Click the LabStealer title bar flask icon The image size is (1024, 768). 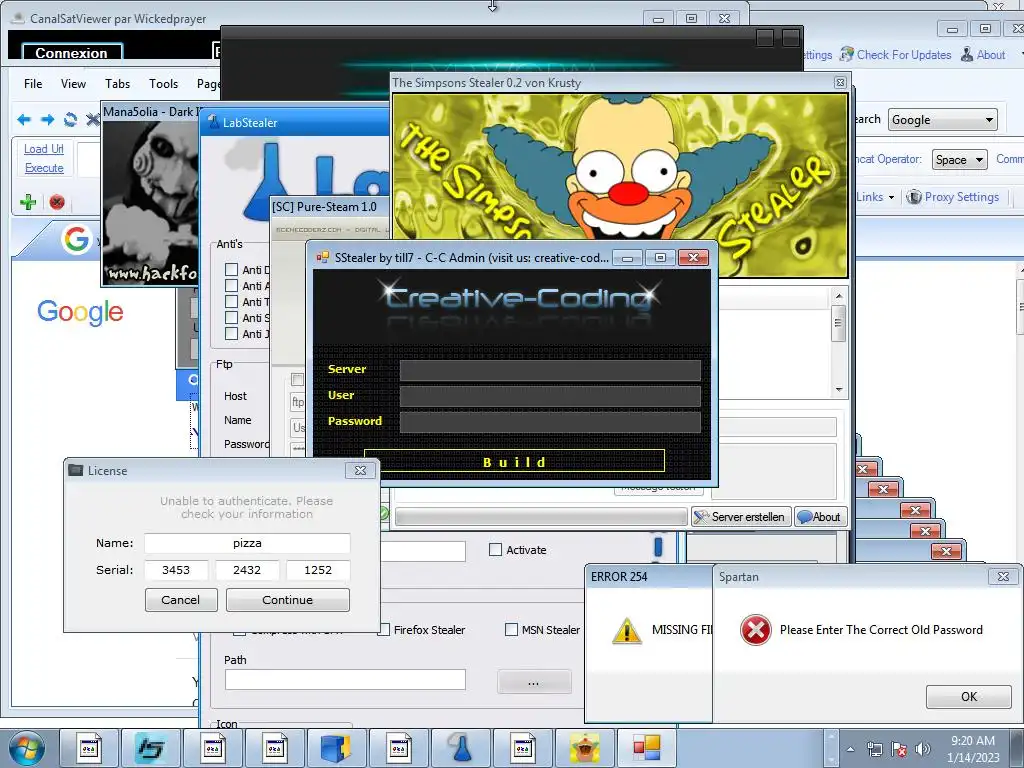point(213,121)
